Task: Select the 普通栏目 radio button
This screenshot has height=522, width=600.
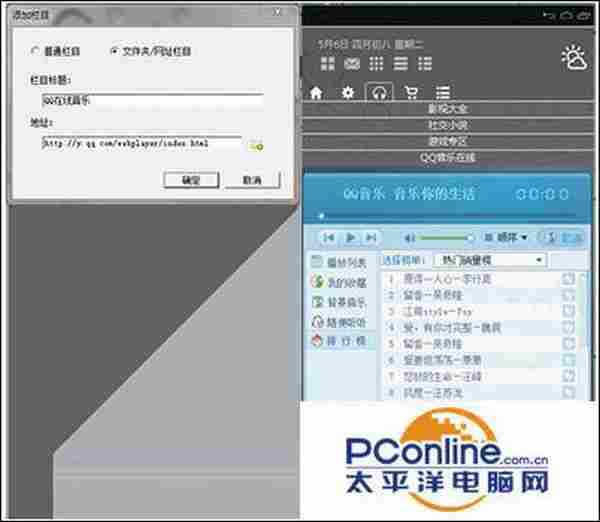Action: pyautogui.click(x=37, y=50)
